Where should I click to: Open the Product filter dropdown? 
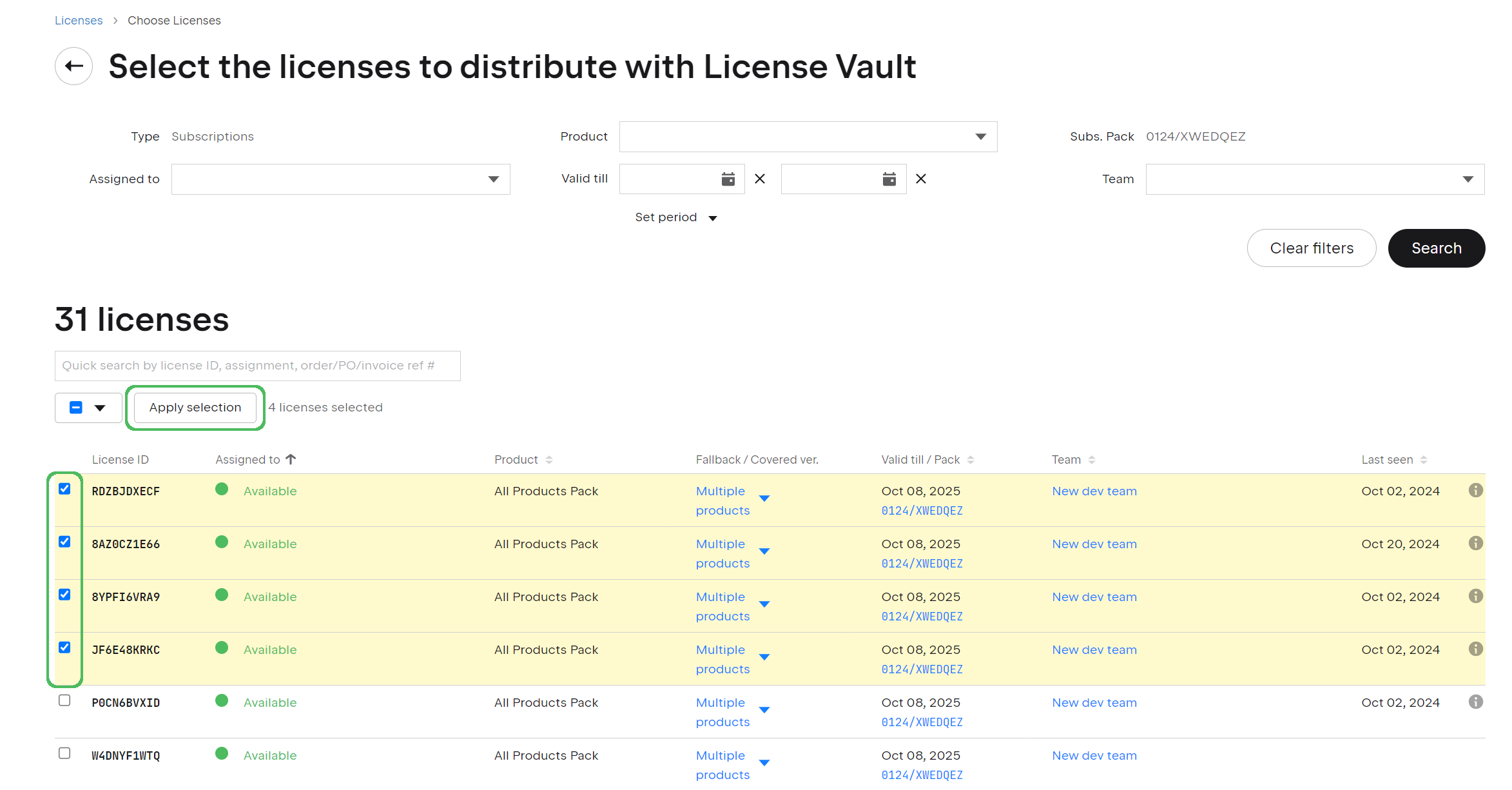(980, 136)
